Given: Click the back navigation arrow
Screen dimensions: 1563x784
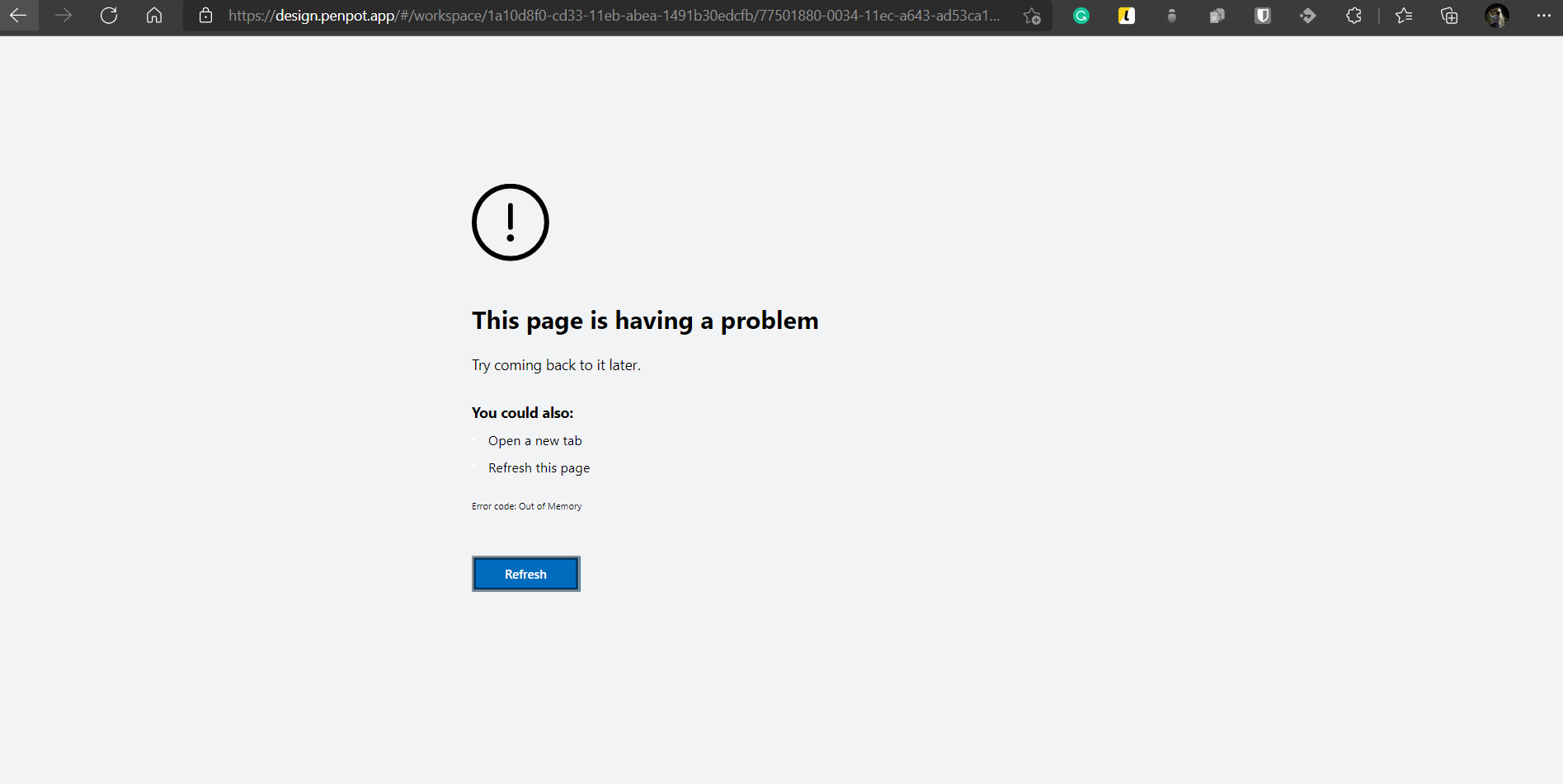Looking at the screenshot, I should (x=18, y=15).
